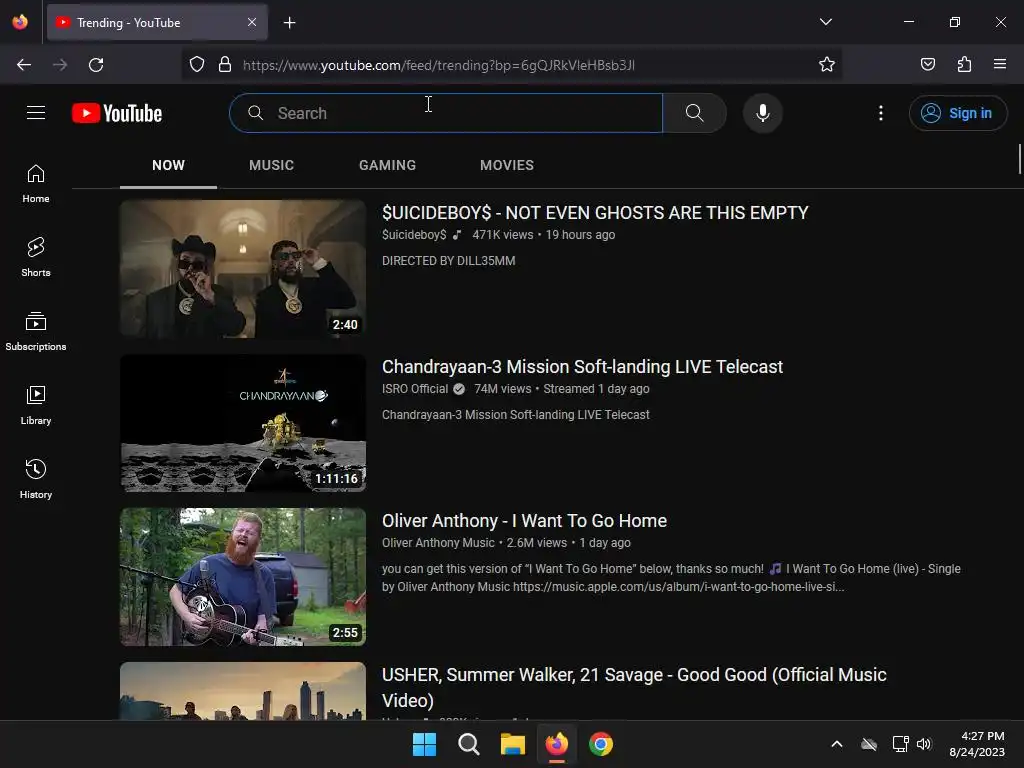Open History in sidebar
Image resolution: width=1024 pixels, height=768 pixels.
(x=36, y=479)
